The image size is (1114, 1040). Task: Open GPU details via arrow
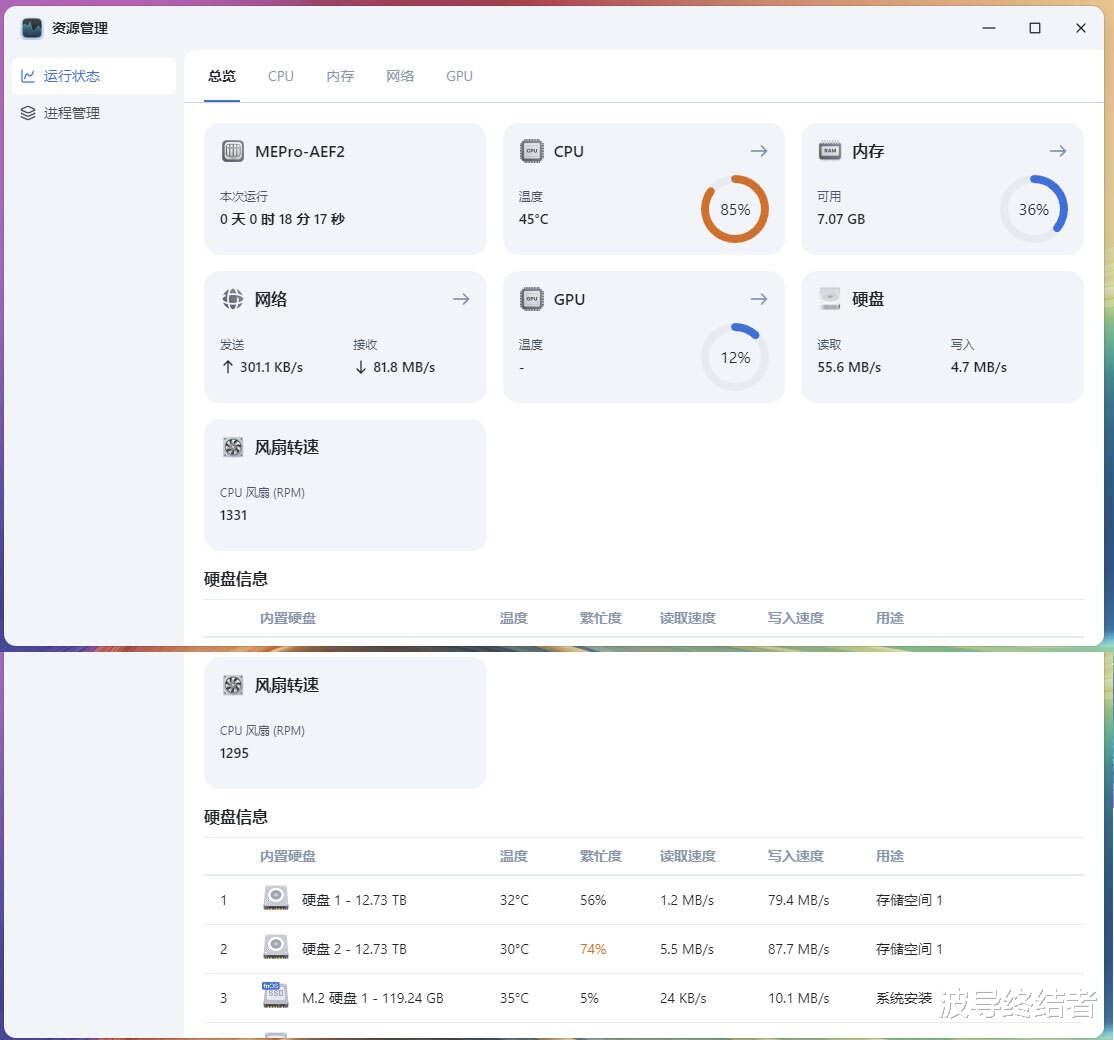[x=759, y=299]
